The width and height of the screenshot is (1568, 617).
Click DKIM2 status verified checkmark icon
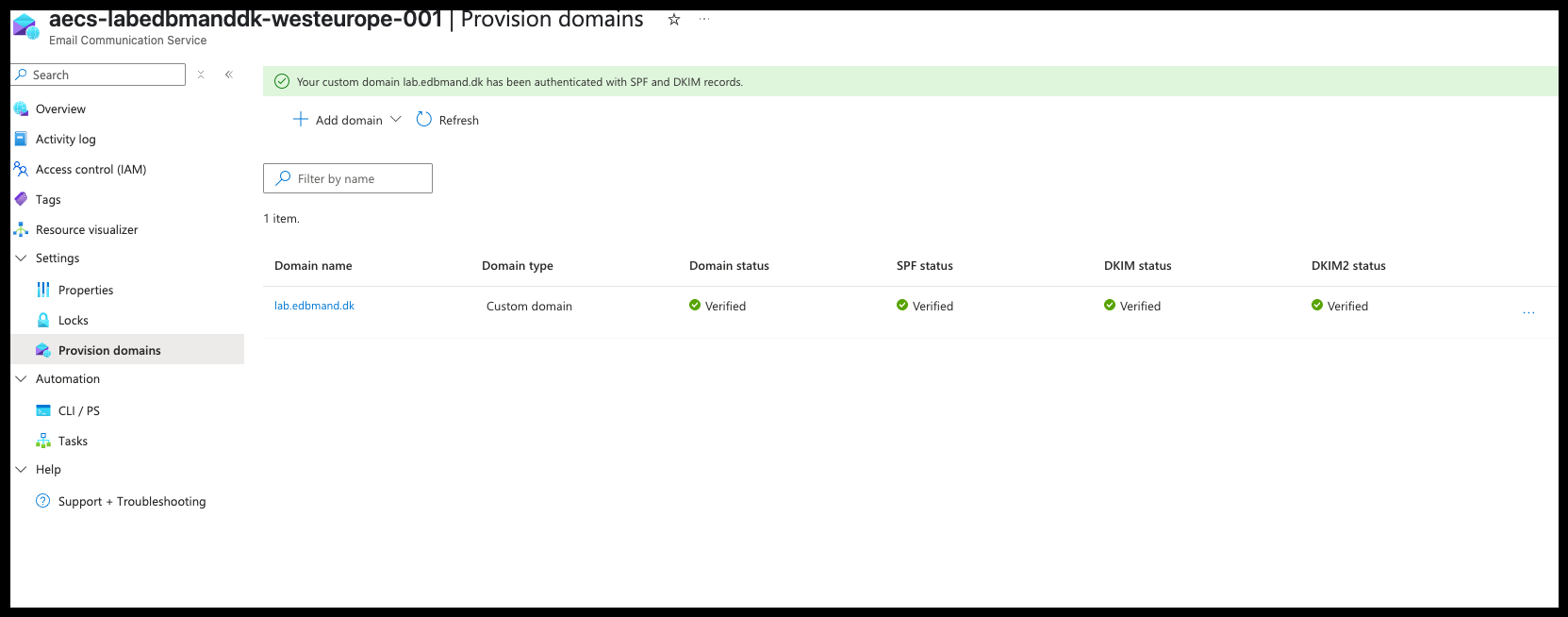[1317, 305]
